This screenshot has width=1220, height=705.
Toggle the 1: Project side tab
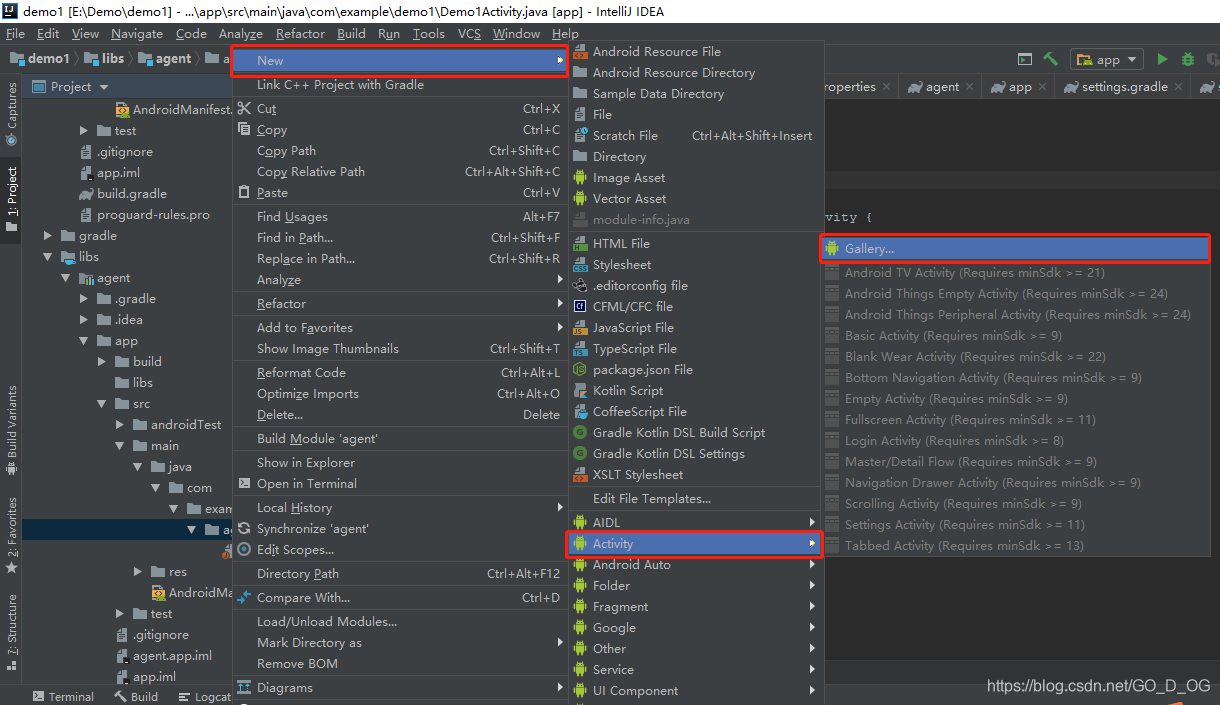click(11, 199)
